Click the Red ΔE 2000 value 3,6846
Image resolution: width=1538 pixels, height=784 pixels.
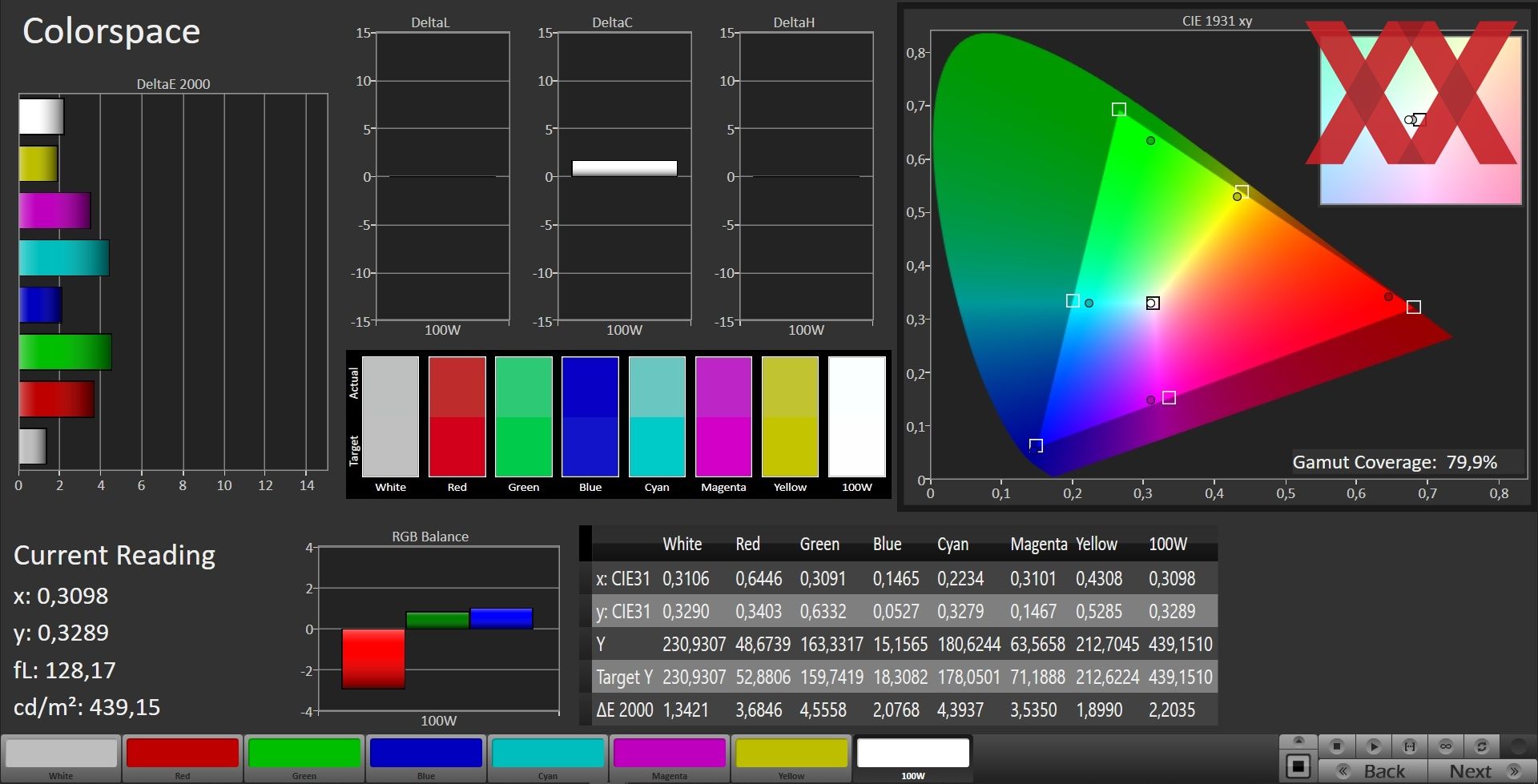click(x=759, y=710)
